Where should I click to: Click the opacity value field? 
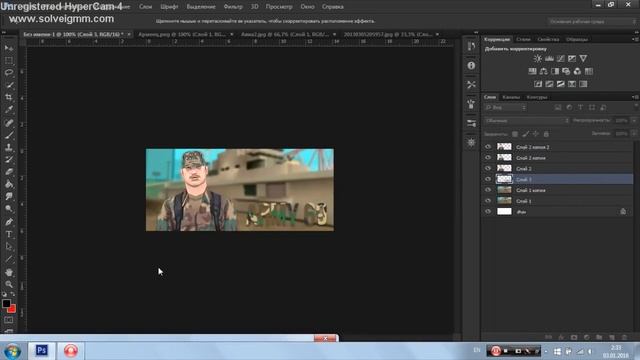(621, 120)
